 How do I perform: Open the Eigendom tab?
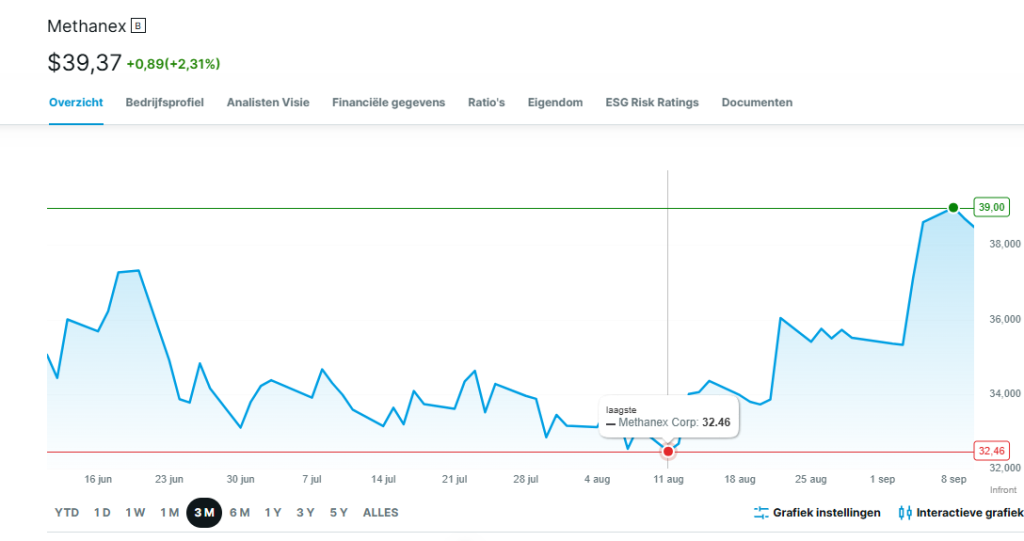[x=555, y=102]
